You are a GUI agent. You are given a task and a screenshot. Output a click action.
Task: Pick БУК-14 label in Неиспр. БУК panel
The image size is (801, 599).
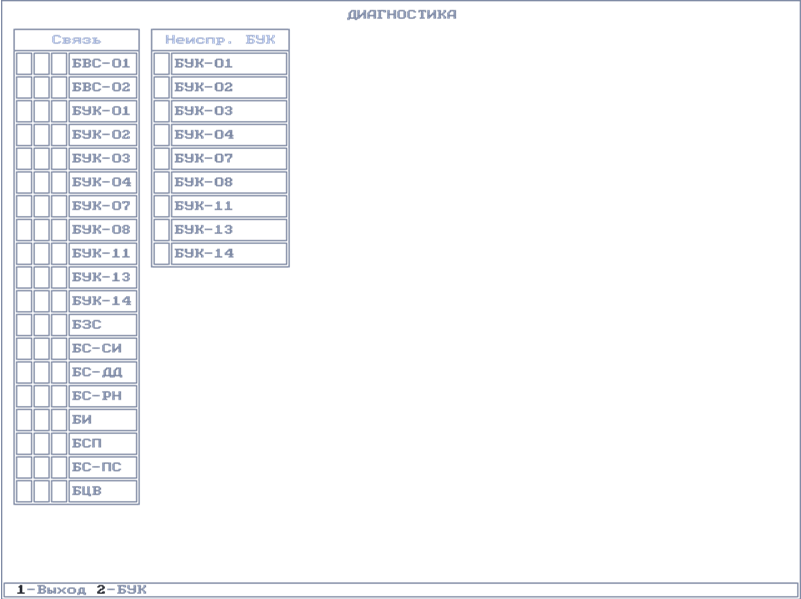(229, 254)
